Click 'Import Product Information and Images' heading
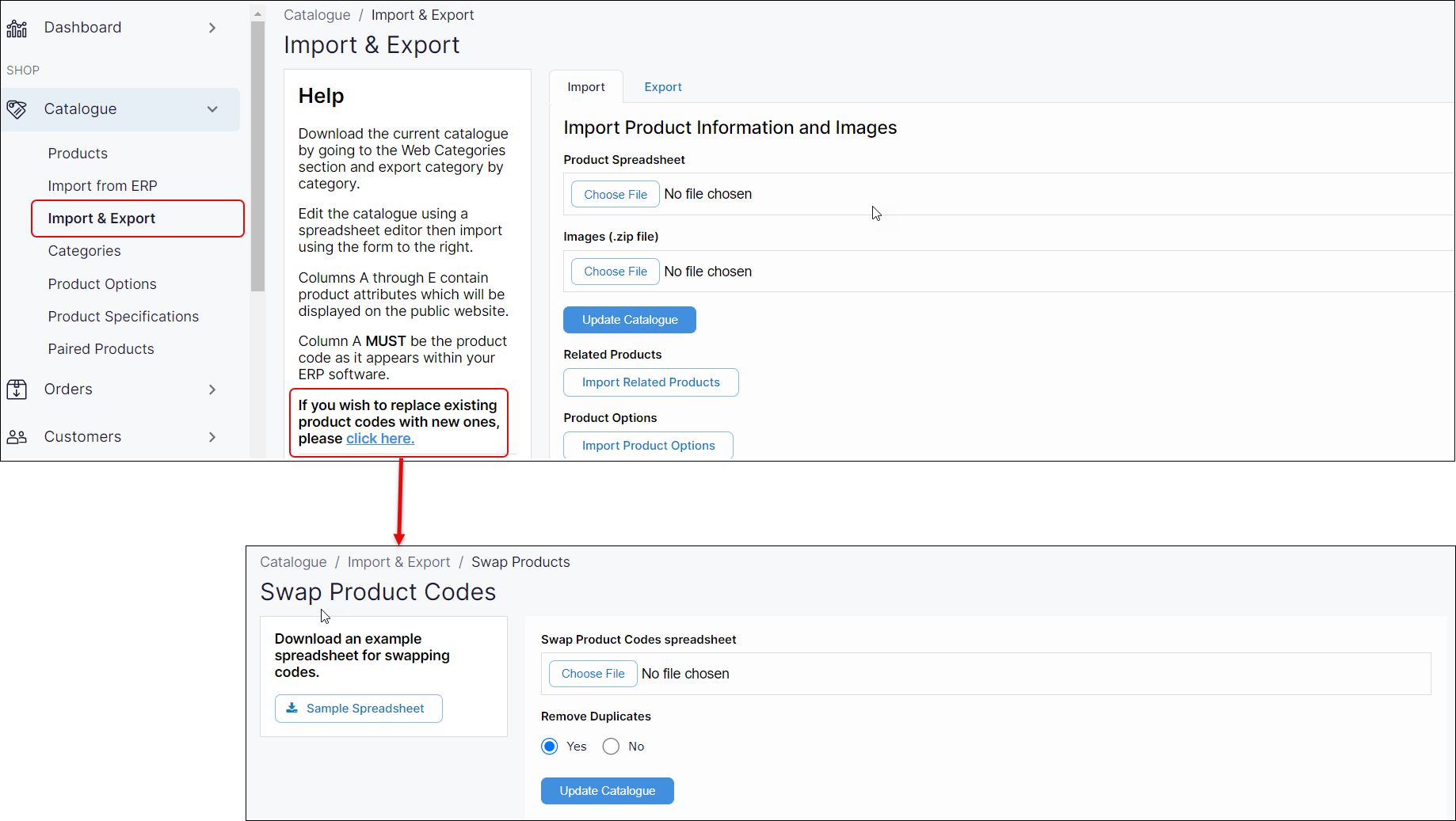Image resolution: width=1456 pixels, height=821 pixels. pos(730,127)
